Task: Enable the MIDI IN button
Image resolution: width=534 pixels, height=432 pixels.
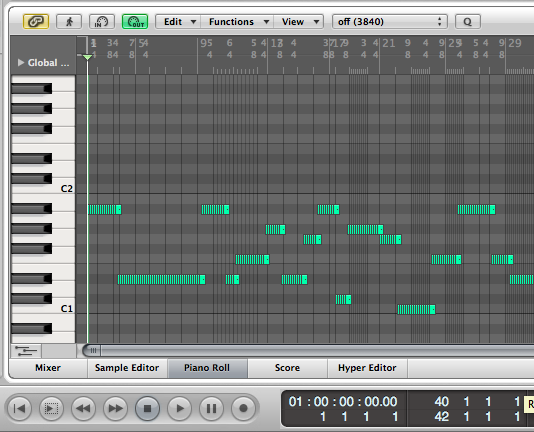Action: [x=101, y=22]
